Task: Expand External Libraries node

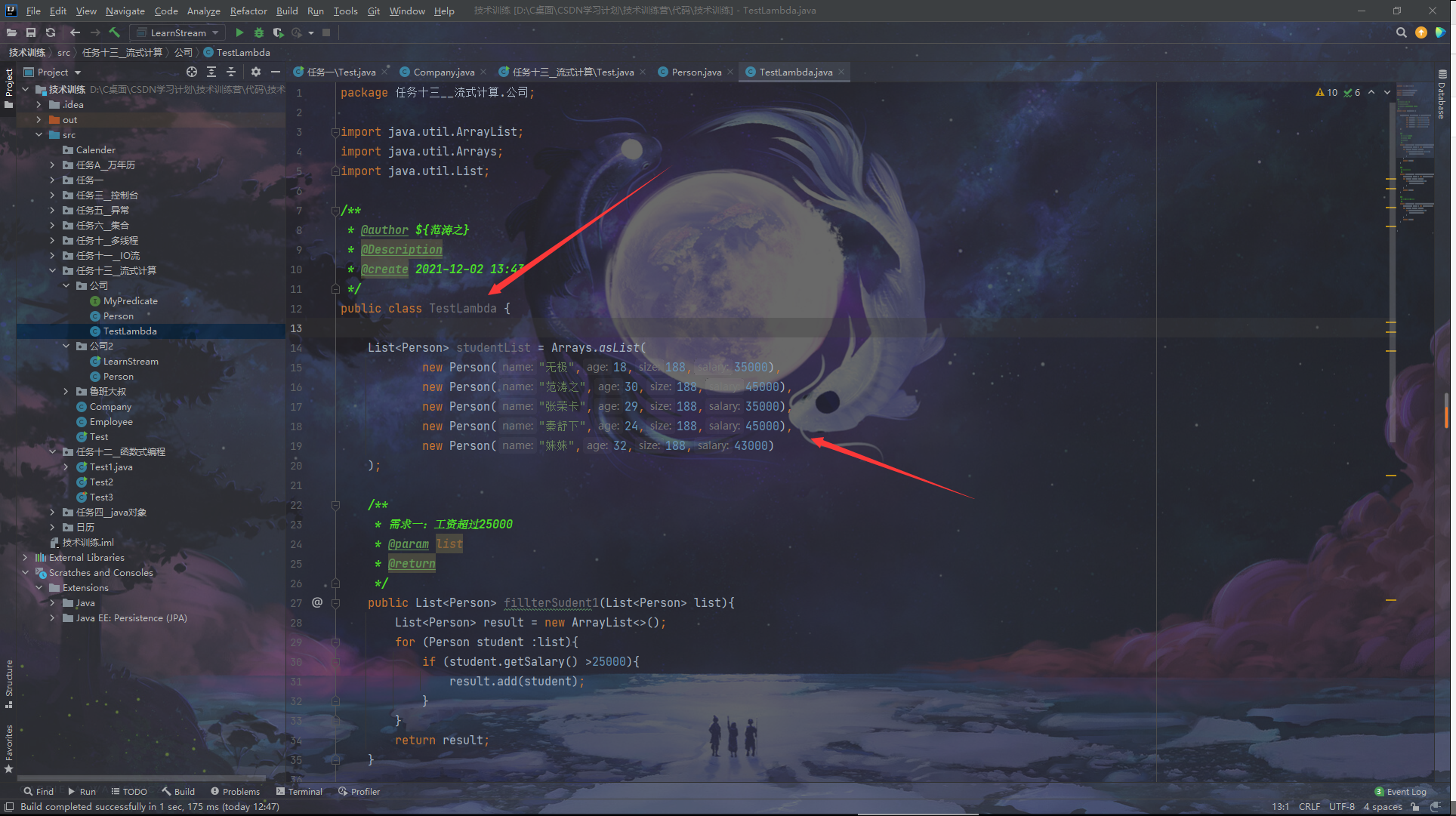Action: coord(25,557)
